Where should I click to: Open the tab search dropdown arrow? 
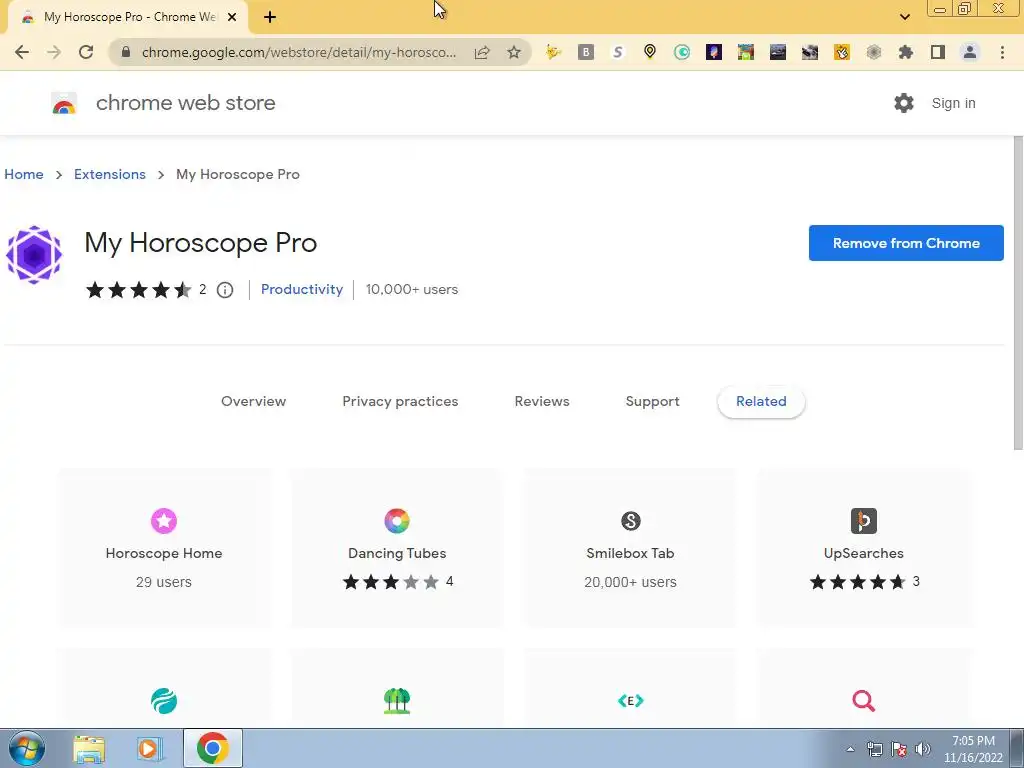904,17
